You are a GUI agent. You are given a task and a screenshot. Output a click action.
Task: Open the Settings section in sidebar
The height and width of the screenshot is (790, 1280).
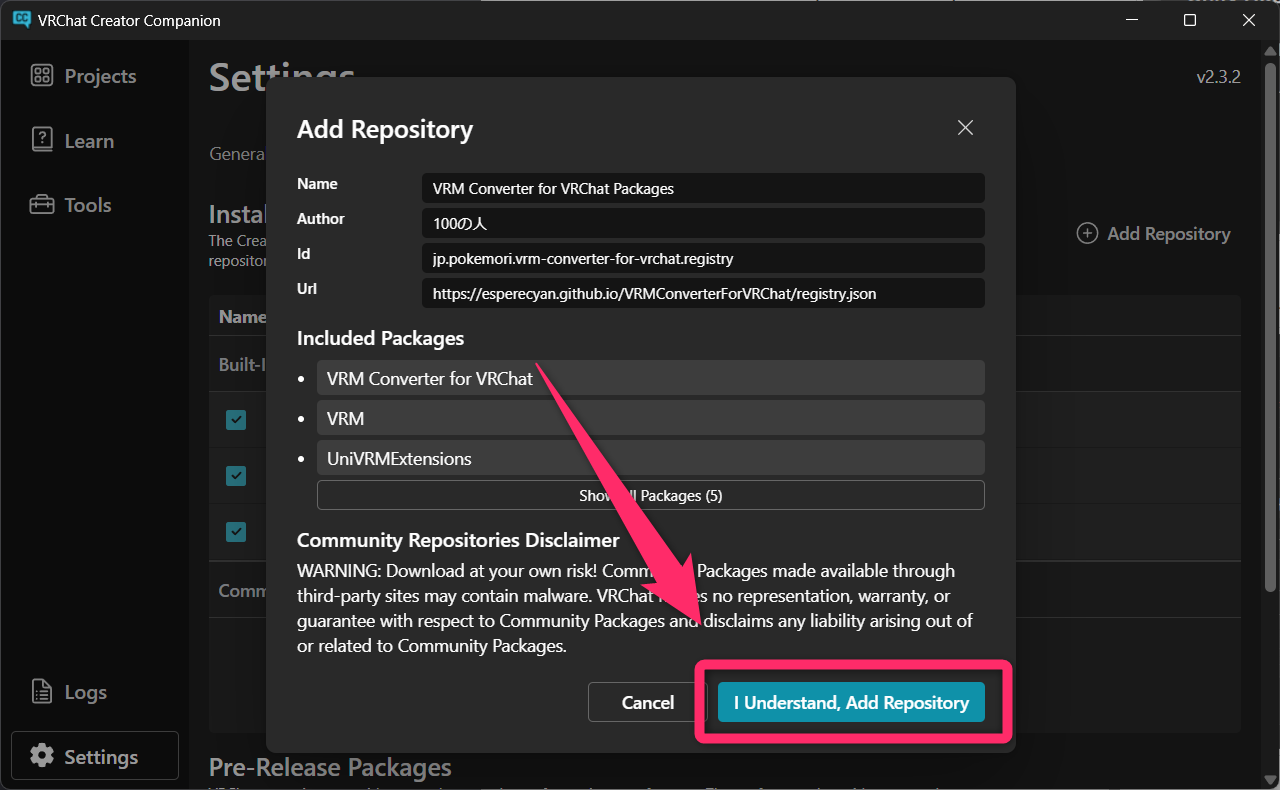point(94,756)
